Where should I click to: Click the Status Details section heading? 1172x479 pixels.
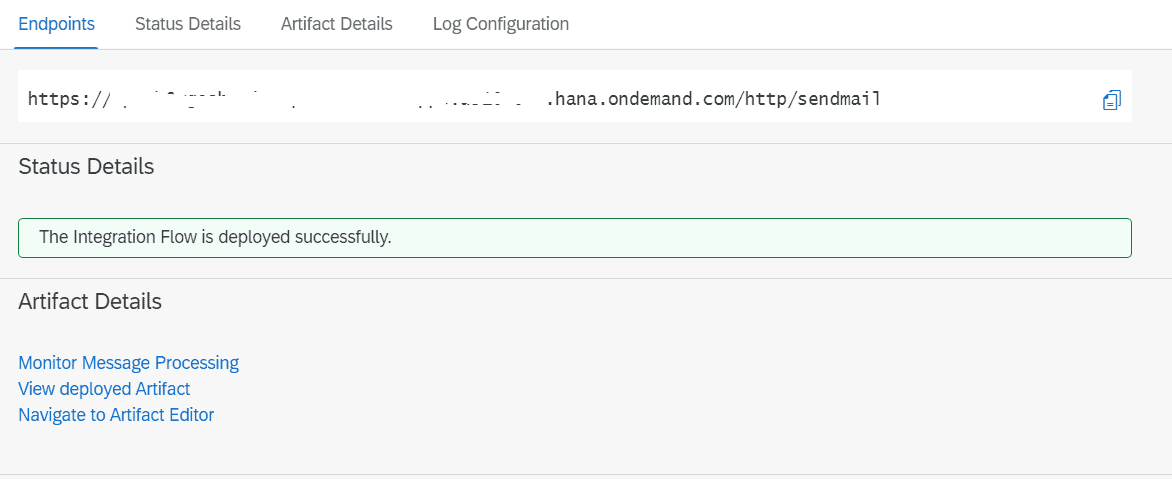click(x=86, y=166)
